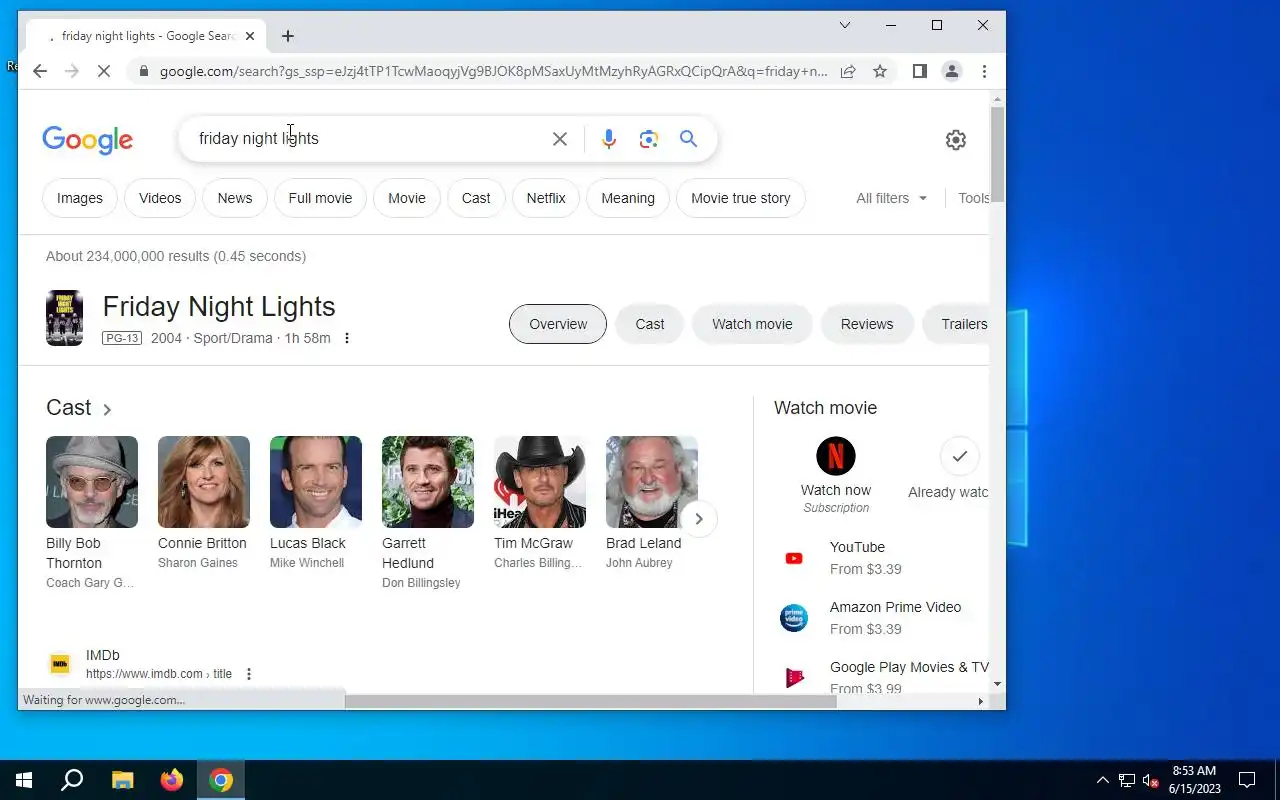Click the Friday Night Lights poster thumbnail
Viewport: 1280px width, 800px height.
point(64,318)
